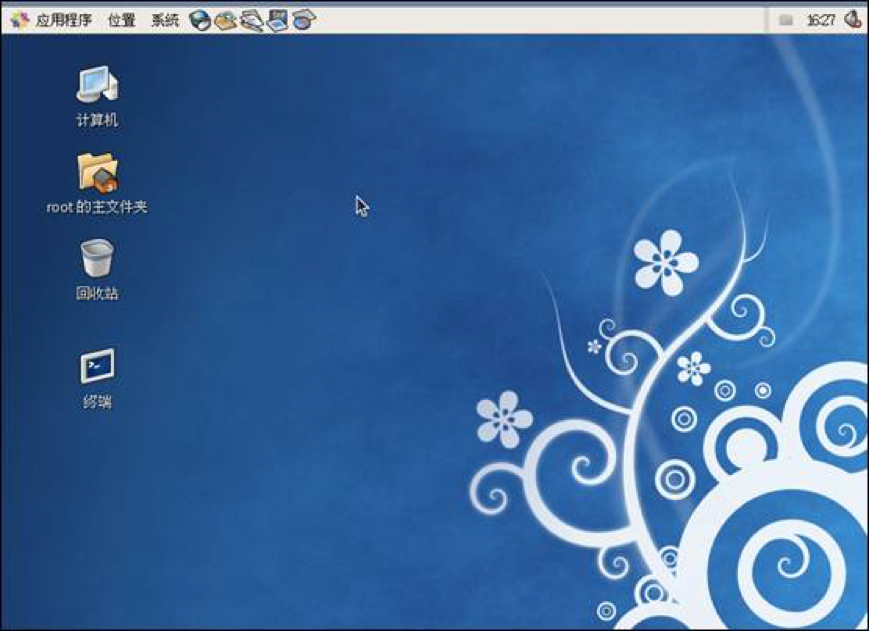Launch the presentation slides icon in panel
This screenshot has width=869, height=631.
tap(277, 20)
